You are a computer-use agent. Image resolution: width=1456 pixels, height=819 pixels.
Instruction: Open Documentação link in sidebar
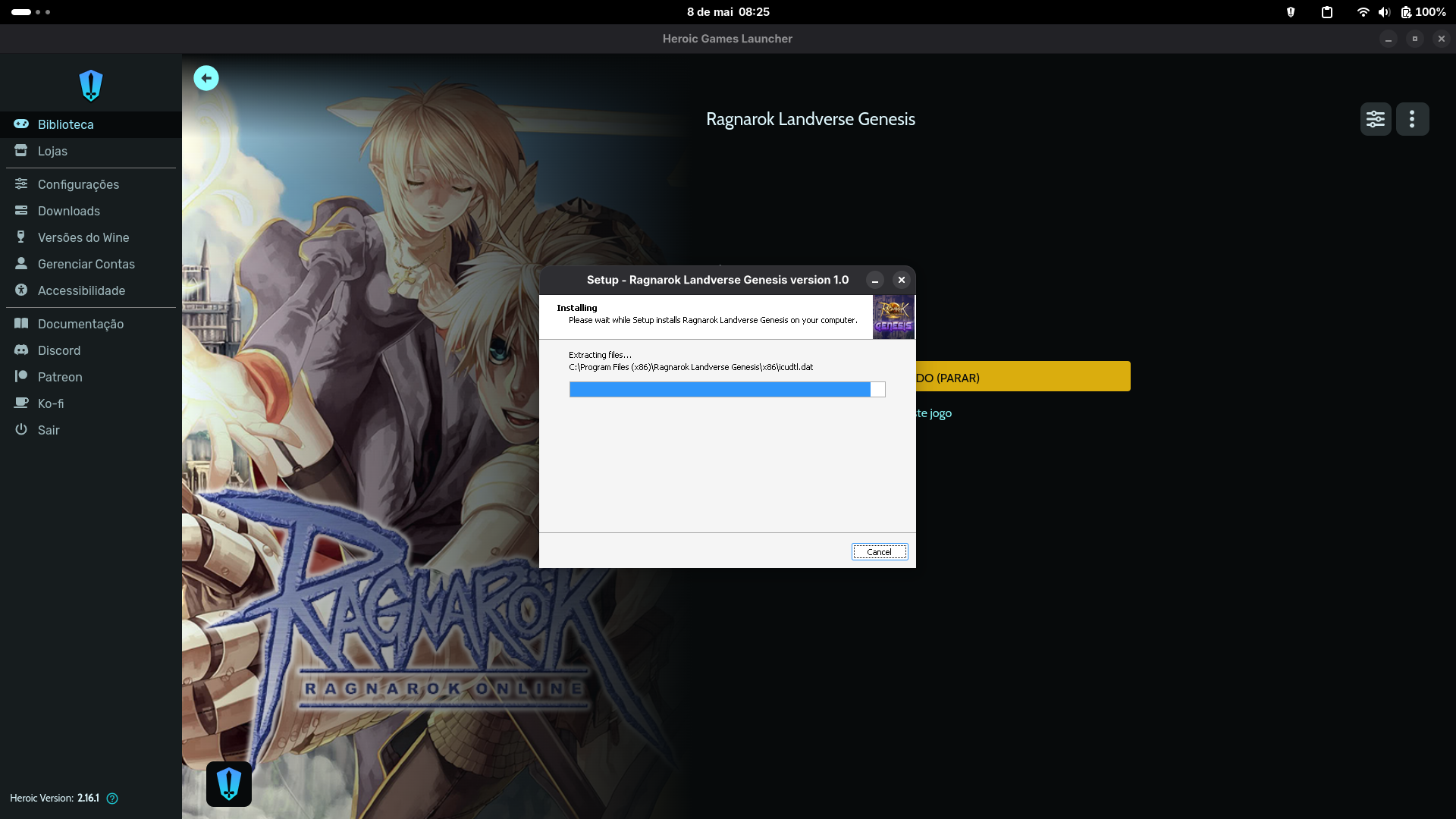click(x=91, y=324)
